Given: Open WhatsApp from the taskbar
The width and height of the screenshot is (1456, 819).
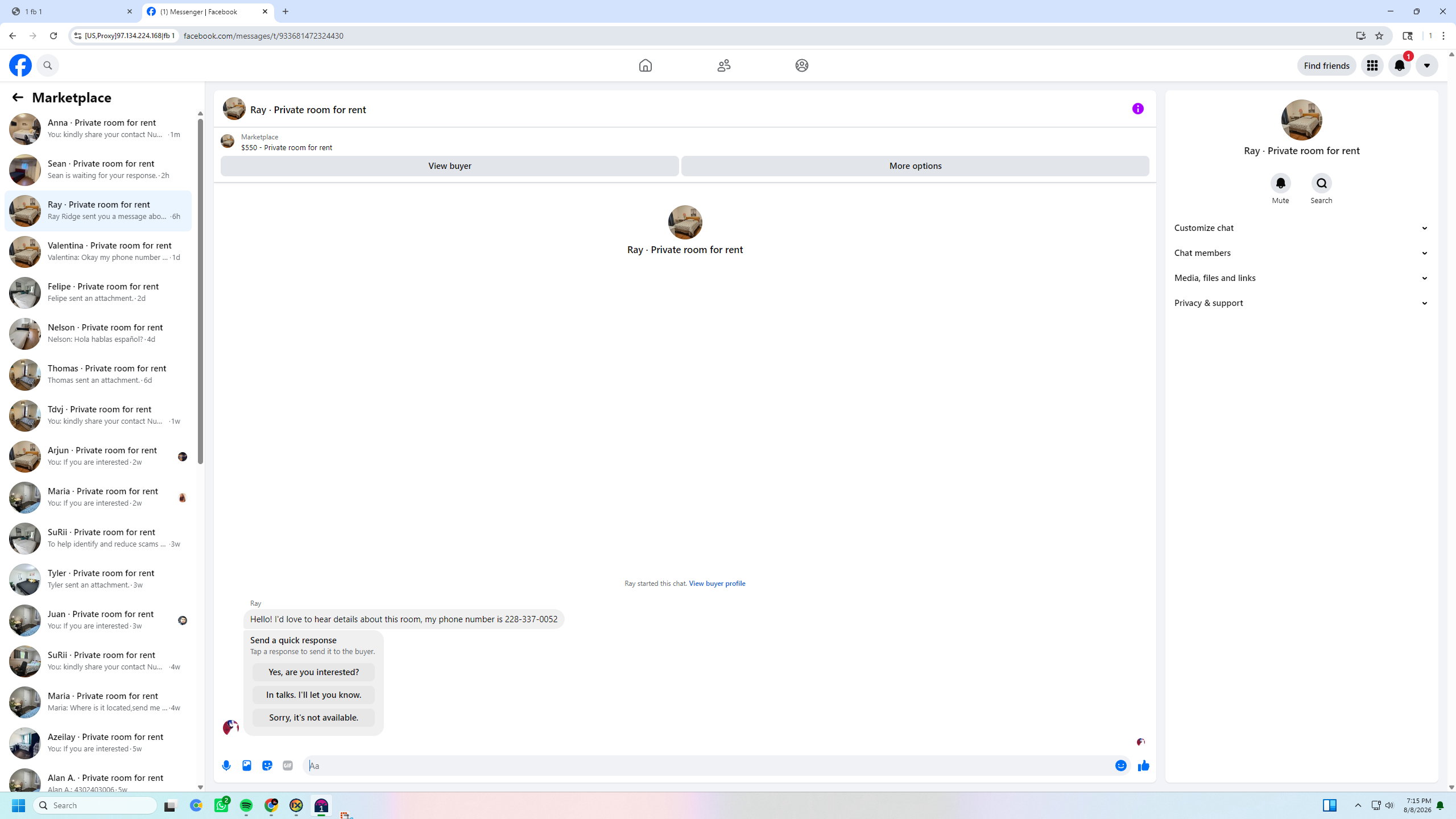Looking at the screenshot, I should click(221, 805).
